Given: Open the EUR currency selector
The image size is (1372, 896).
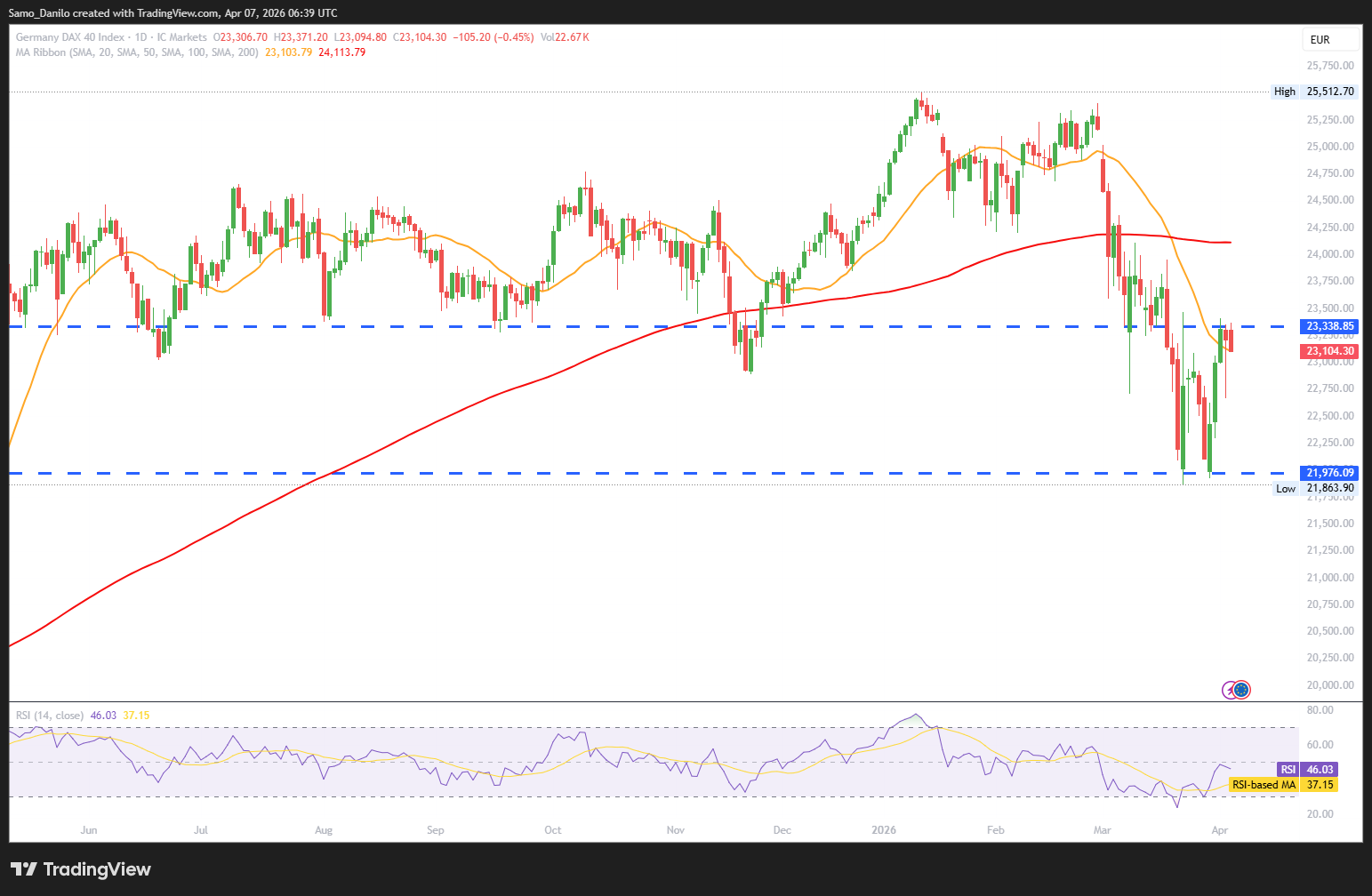Looking at the screenshot, I should (x=1330, y=39).
